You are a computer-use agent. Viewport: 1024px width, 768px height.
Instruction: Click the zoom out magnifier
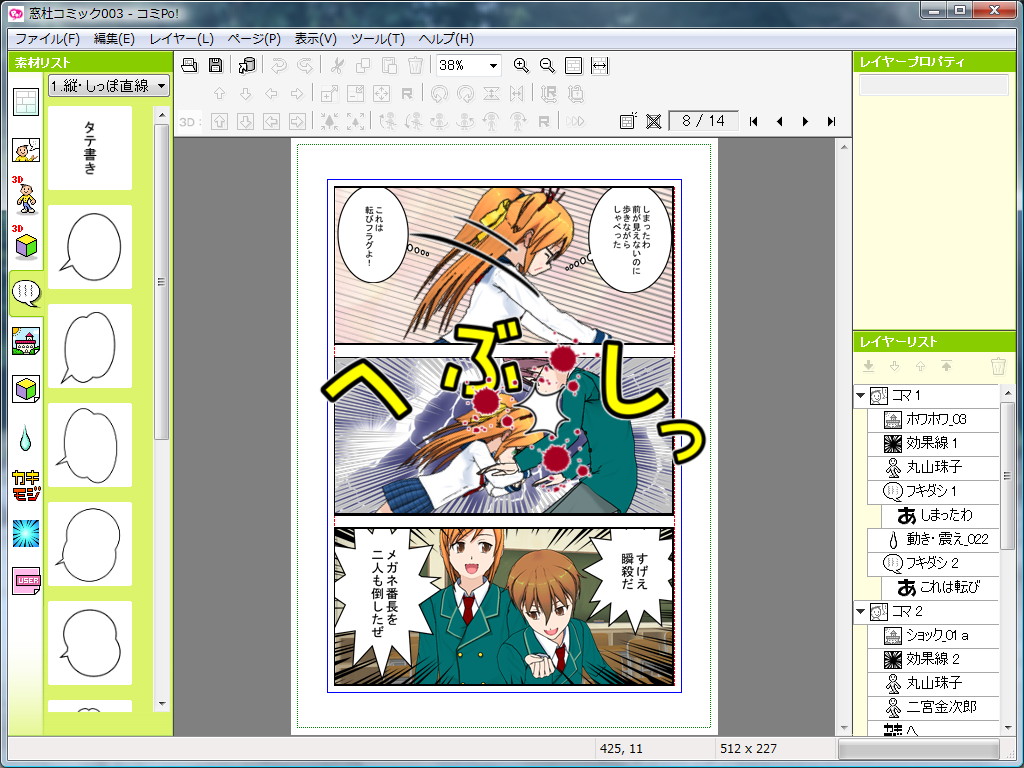point(547,65)
